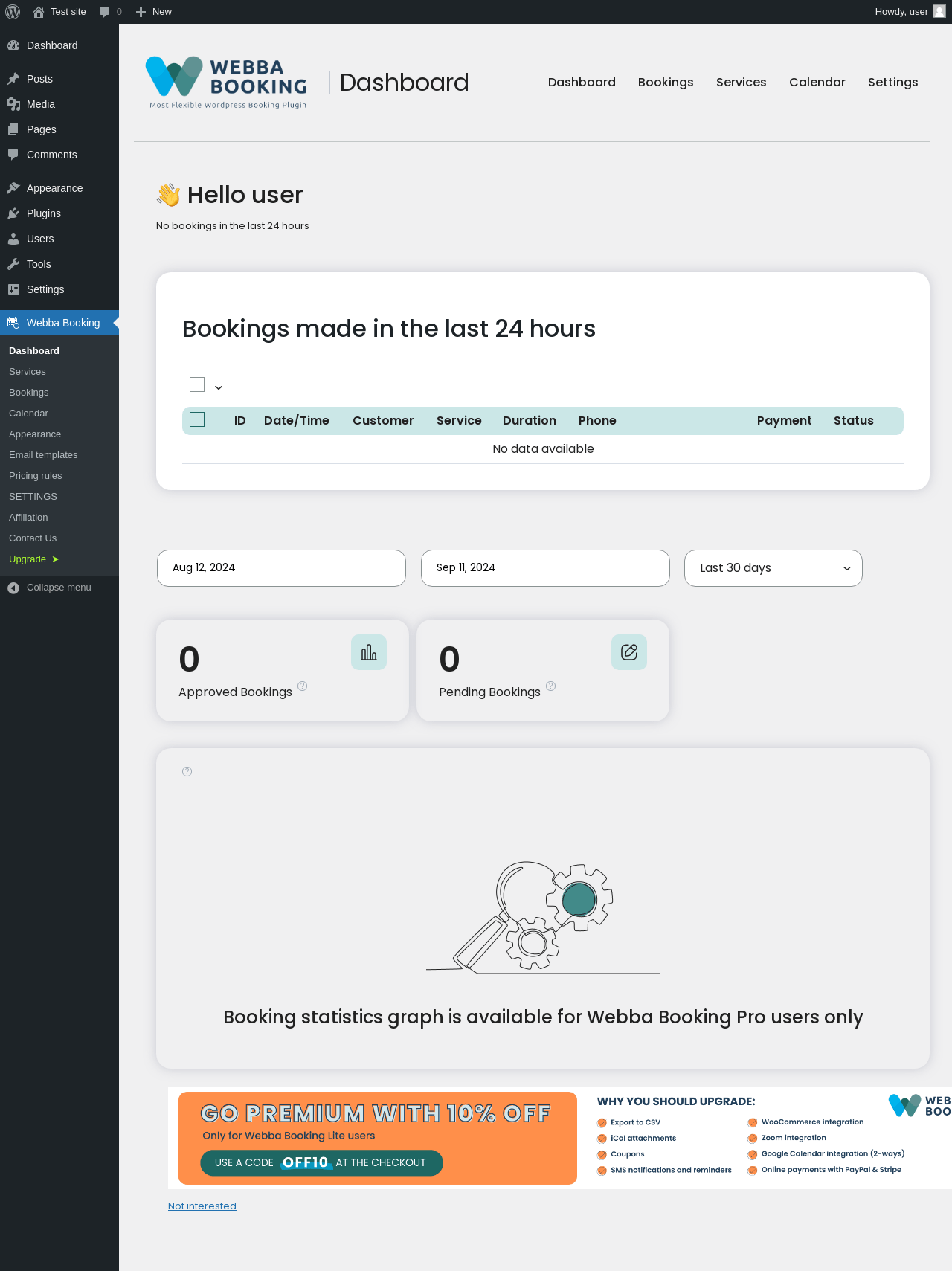Click the start date field Aug 12, 2024
Screen dimensions: 952x1271
(281, 568)
